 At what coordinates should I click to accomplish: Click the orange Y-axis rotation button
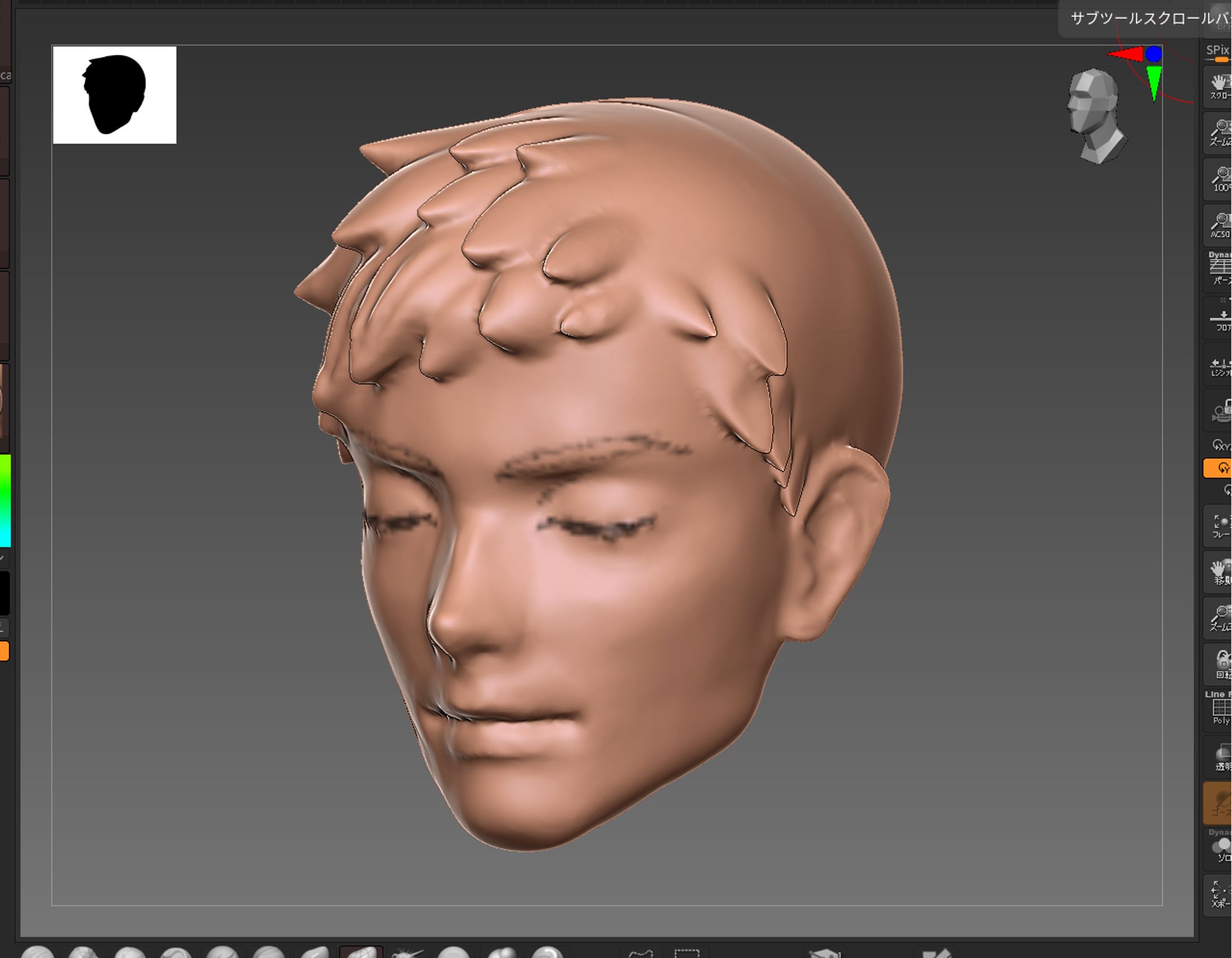pyautogui.click(x=1218, y=468)
